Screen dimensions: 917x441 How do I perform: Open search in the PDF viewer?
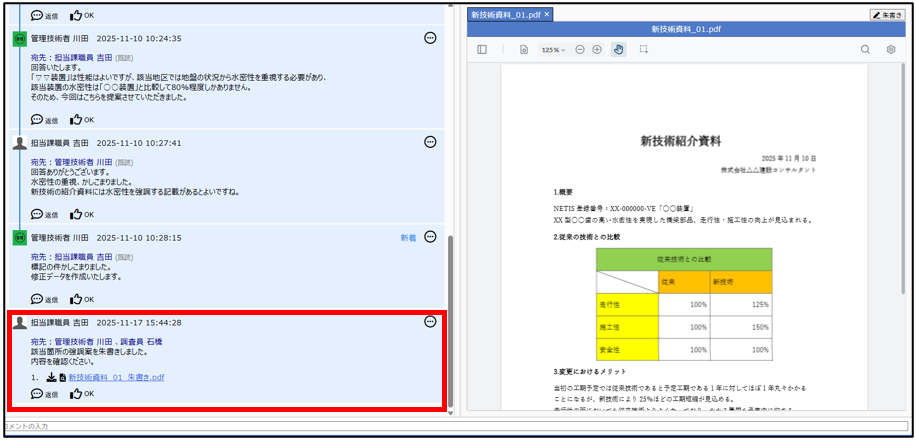pyautogui.click(x=865, y=49)
